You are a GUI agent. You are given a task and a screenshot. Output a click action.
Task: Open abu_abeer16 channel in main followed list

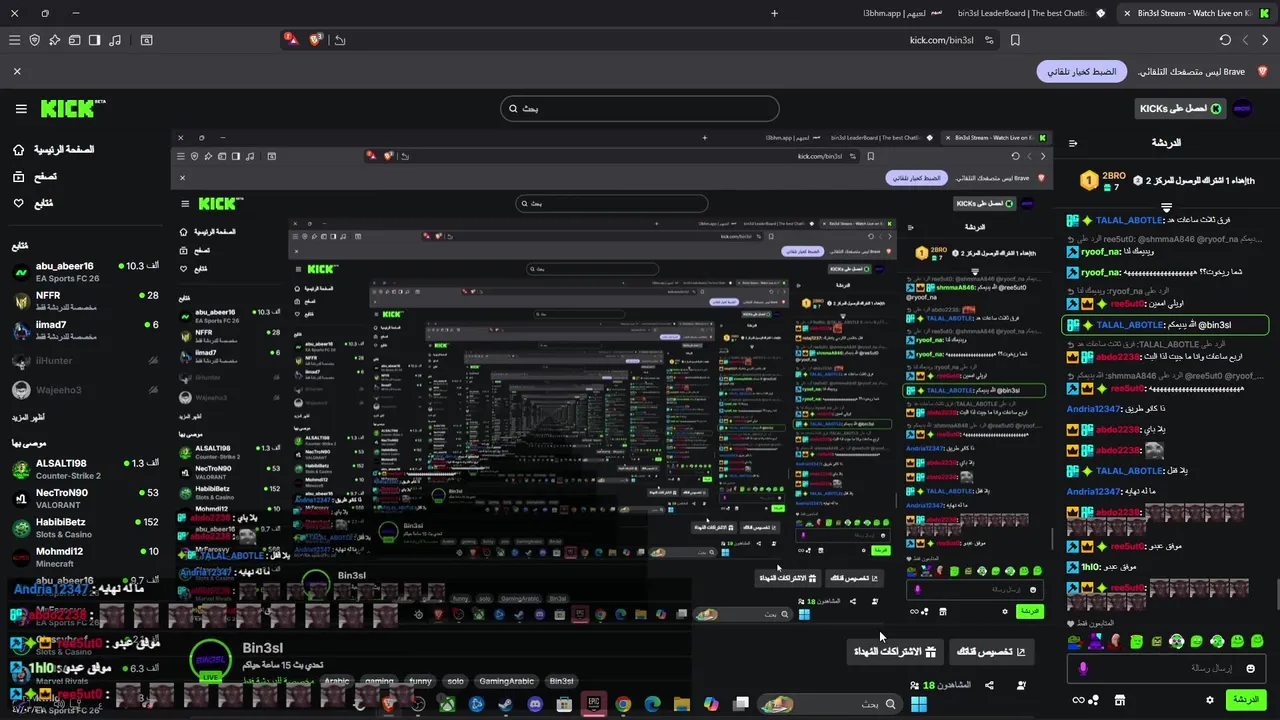coord(84,272)
